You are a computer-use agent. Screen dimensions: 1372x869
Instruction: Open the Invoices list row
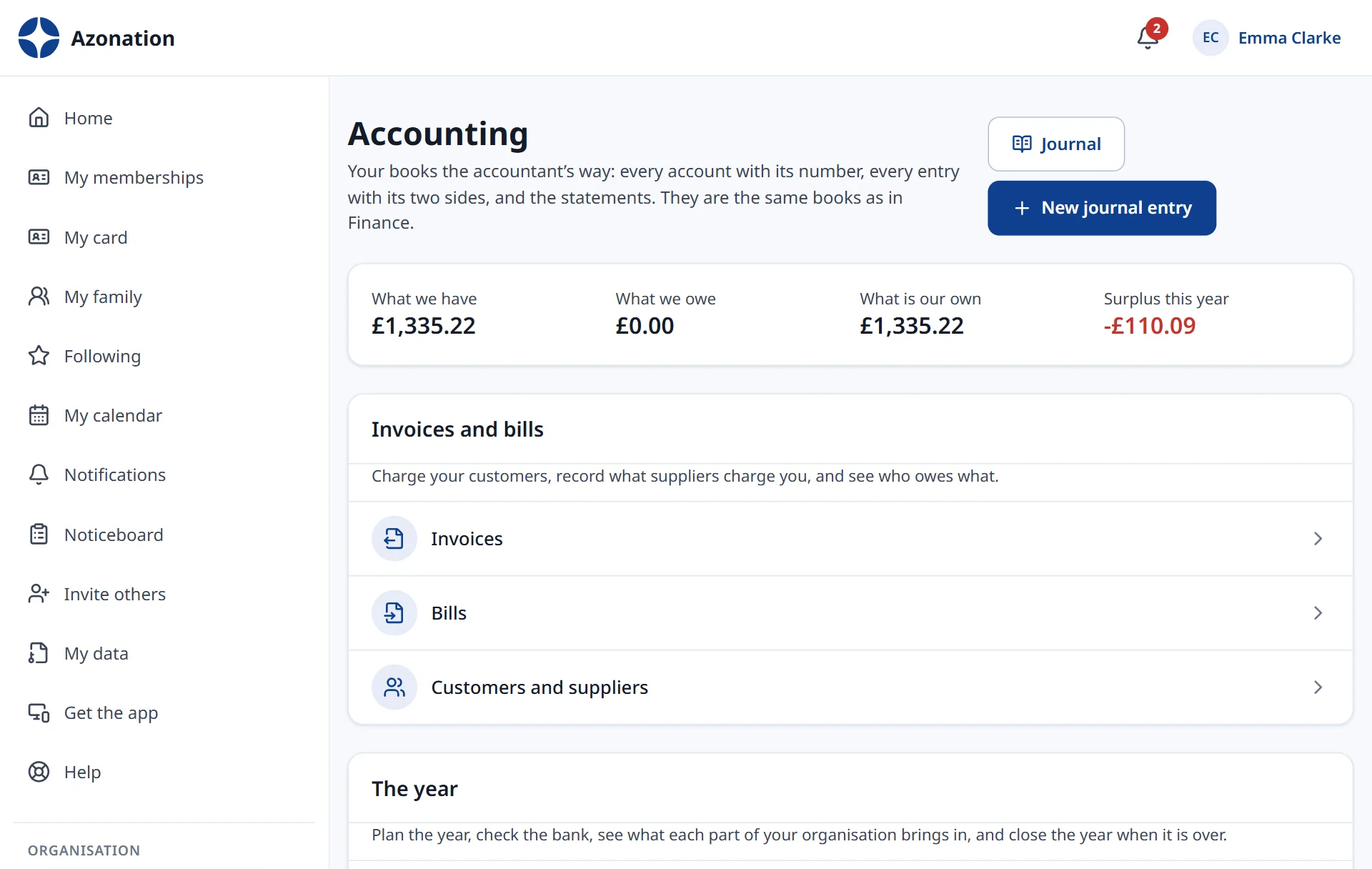[850, 539]
